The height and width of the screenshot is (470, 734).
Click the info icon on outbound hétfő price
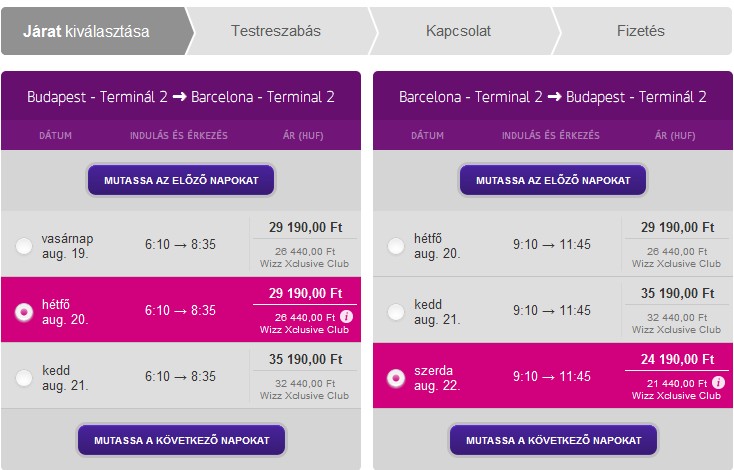(x=346, y=317)
